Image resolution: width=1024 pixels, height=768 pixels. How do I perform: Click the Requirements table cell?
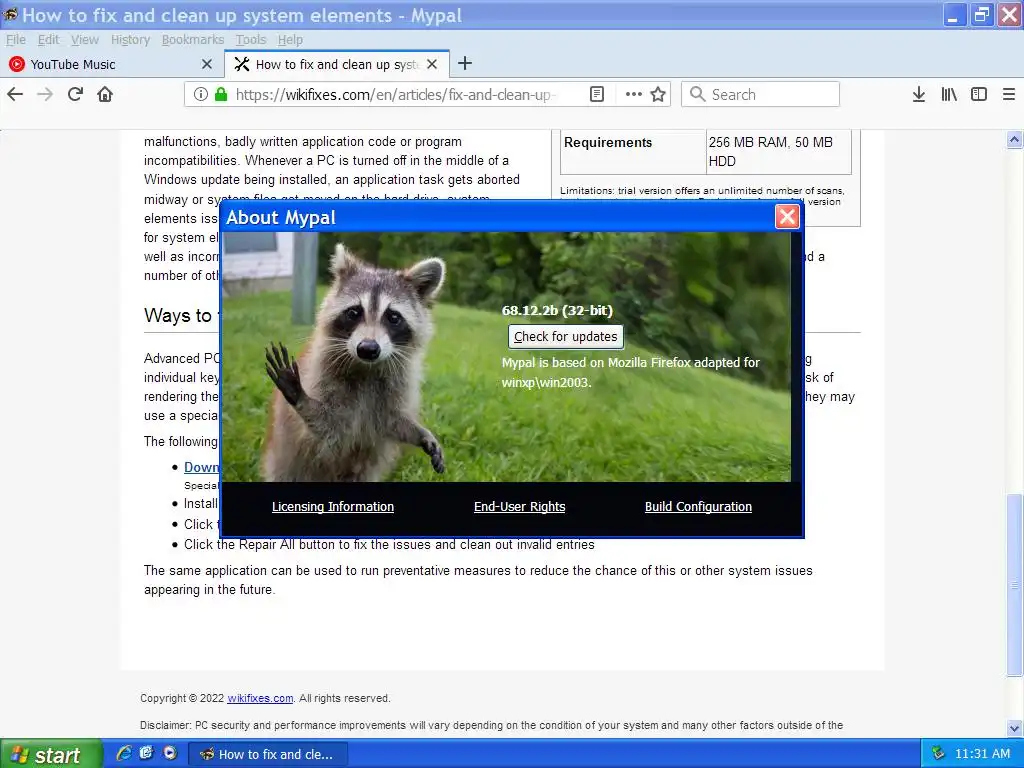[633, 151]
